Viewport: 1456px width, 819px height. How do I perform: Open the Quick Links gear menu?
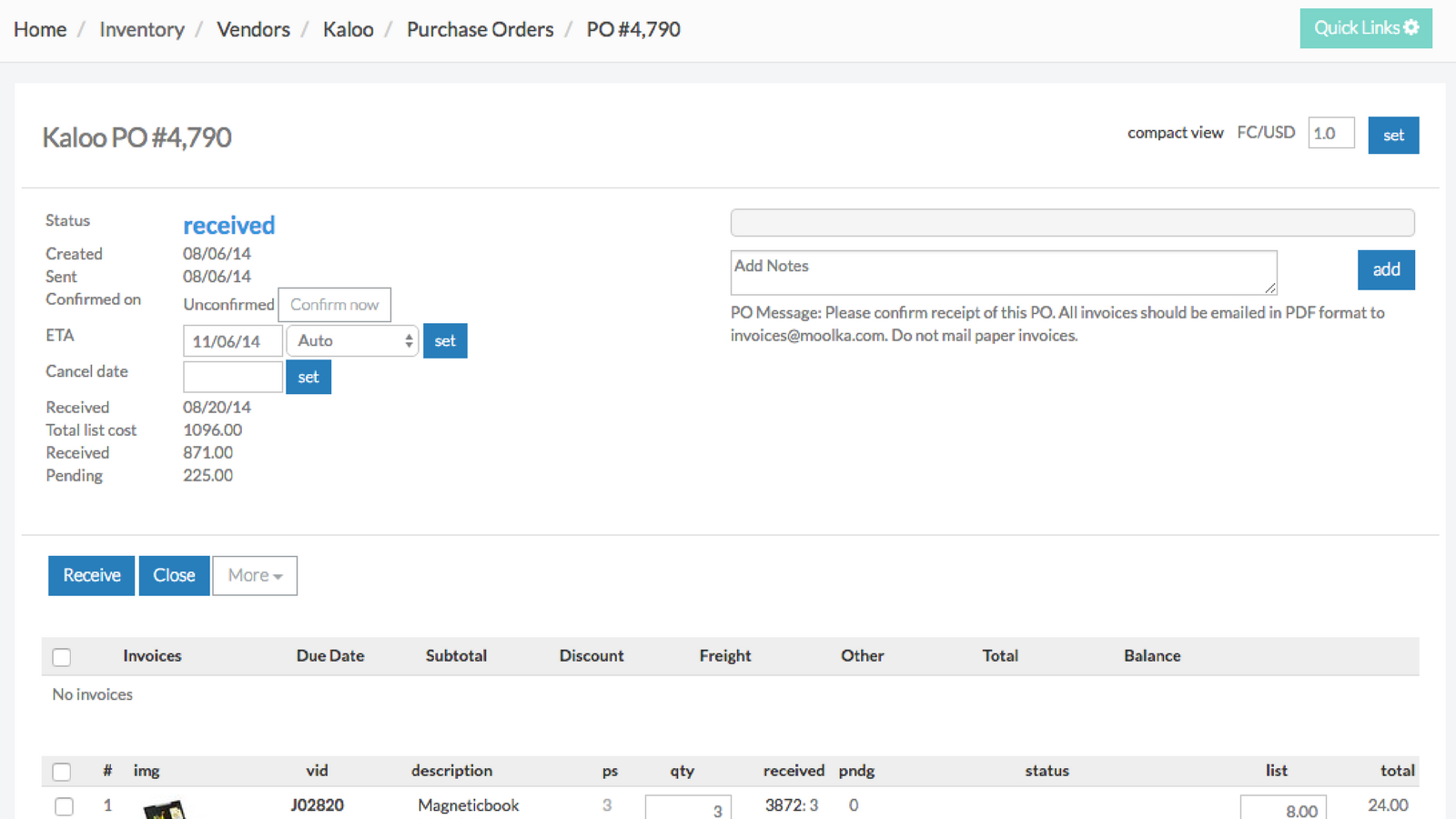coord(1365,28)
